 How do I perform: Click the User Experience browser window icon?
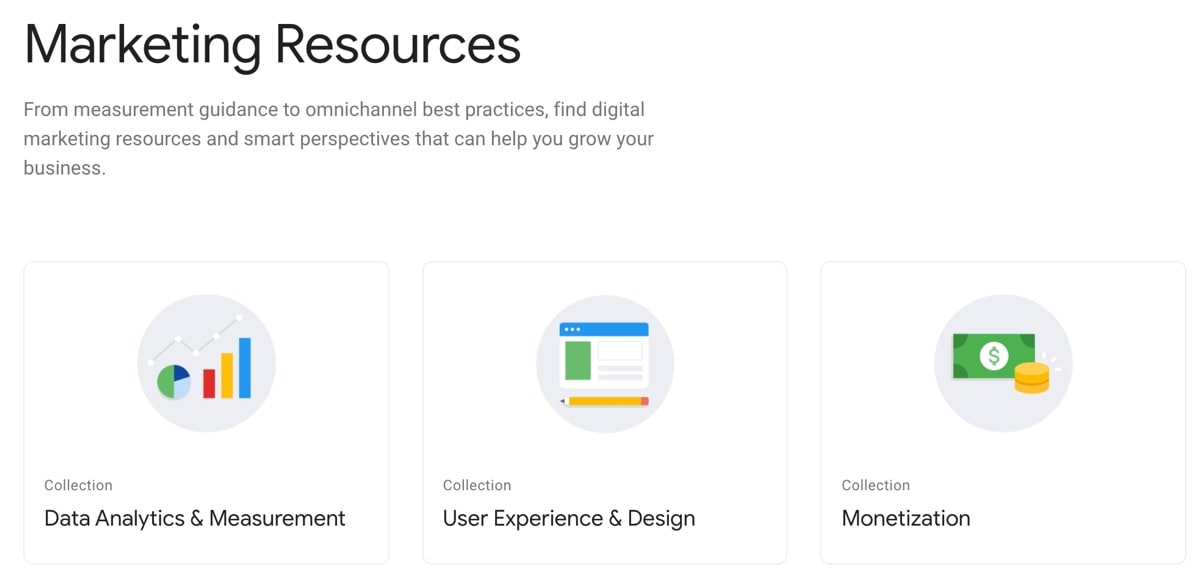click(x=605, y=363)
